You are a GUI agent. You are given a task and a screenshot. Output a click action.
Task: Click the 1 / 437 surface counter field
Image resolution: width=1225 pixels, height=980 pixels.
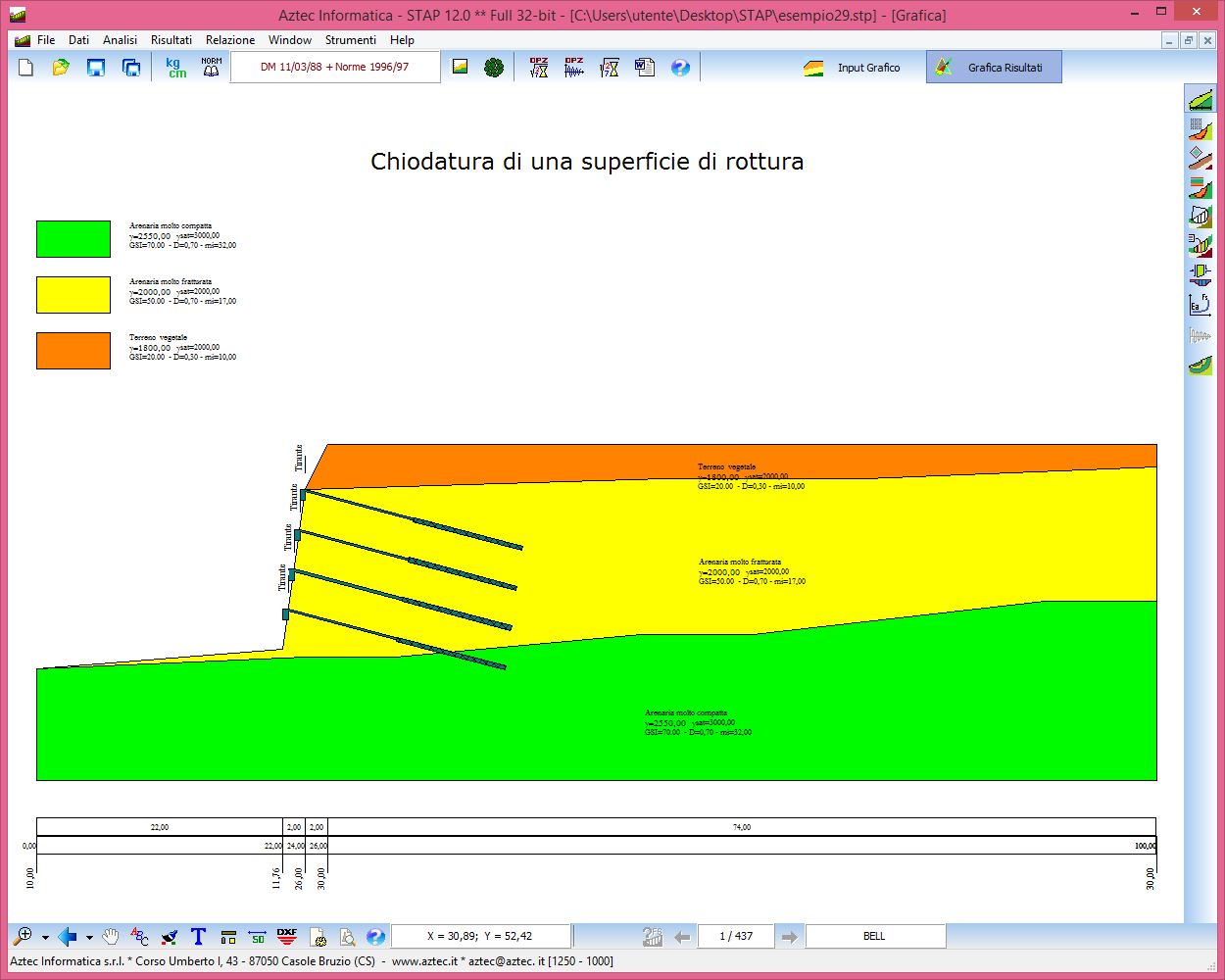pos(735,937)
